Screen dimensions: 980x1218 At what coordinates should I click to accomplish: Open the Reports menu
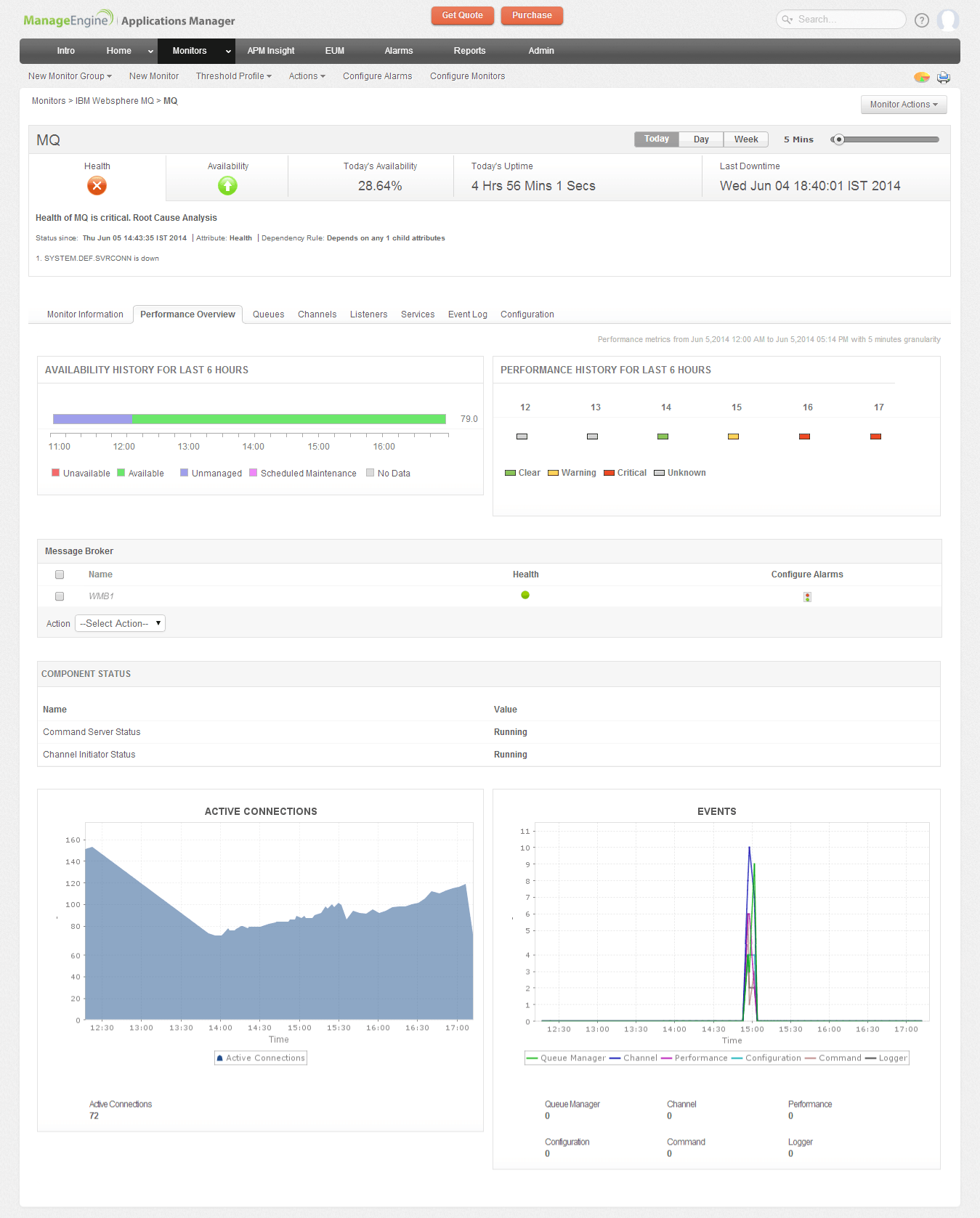coord(469,51)
